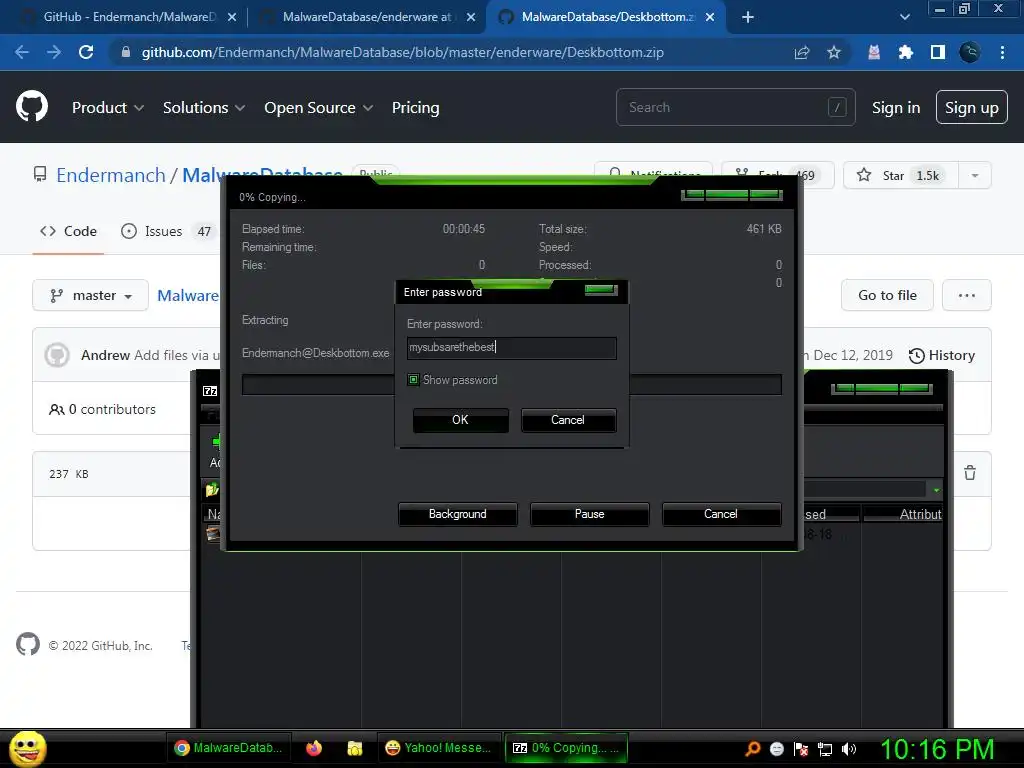The height and width of the screenshot is (768, 1024).
Task: Click the share page icon in address bar
Action: coord(802,52)
